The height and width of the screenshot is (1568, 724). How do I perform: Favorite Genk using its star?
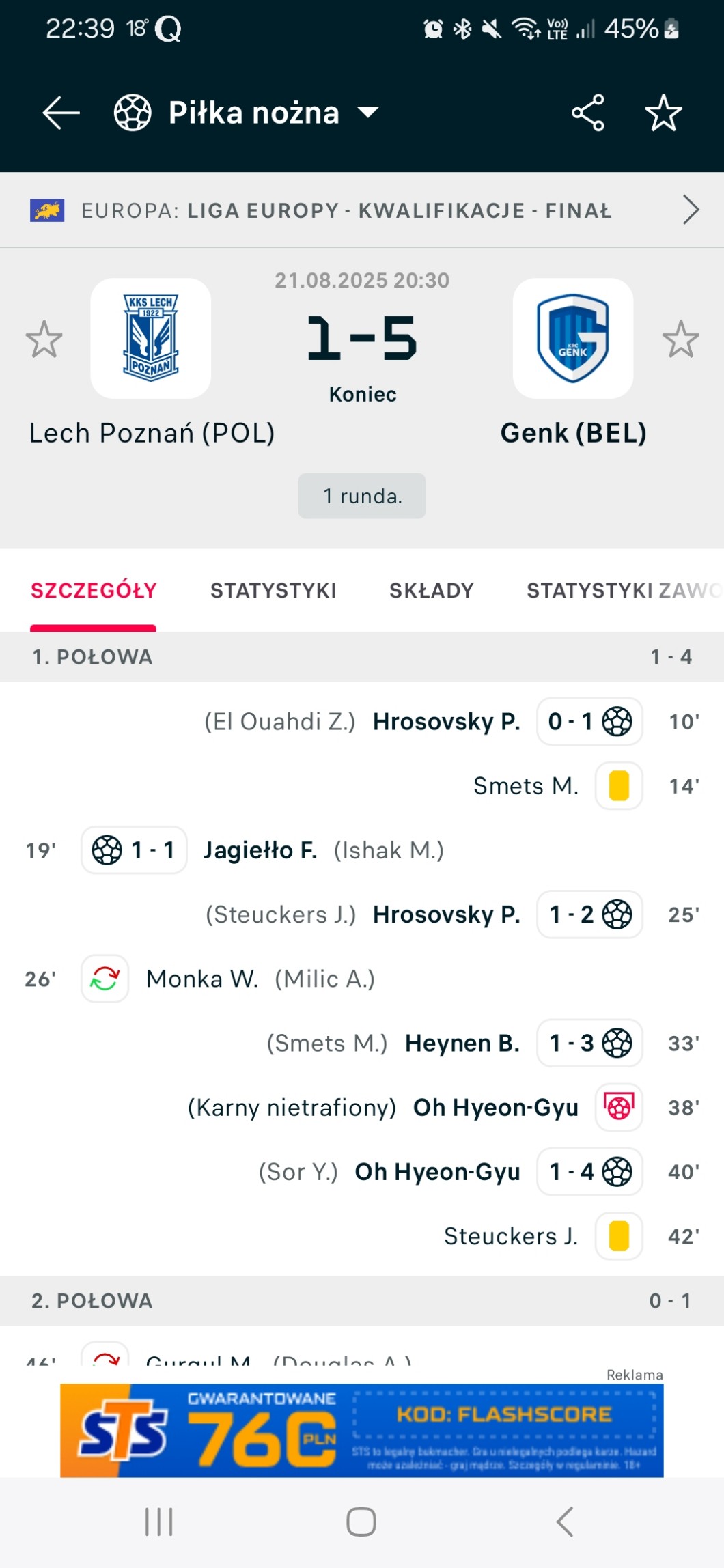click(680, 339)
